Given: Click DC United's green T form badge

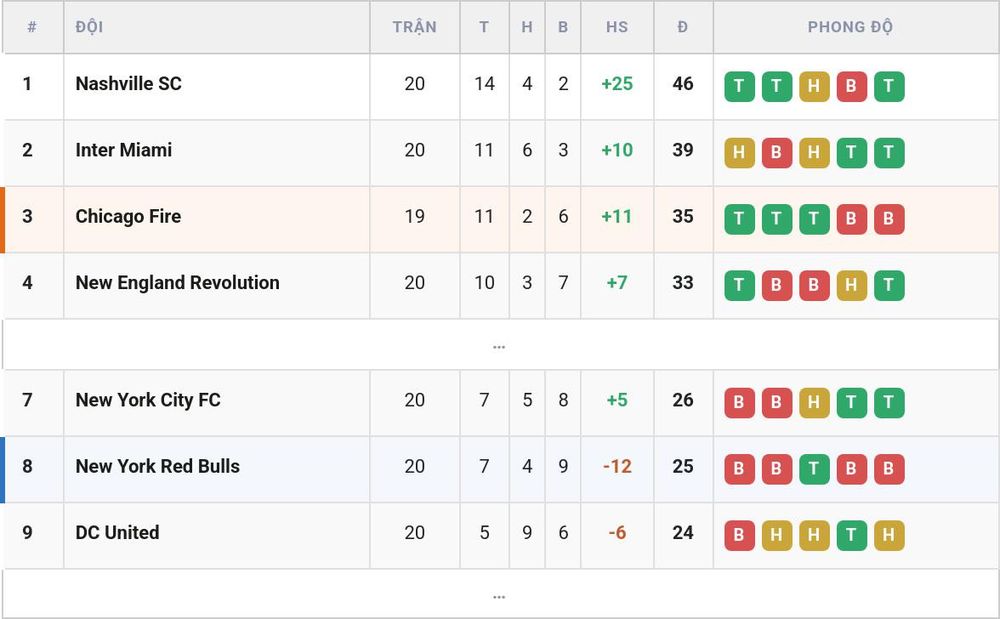Looking at the screenshot, I should click(851, 535).
